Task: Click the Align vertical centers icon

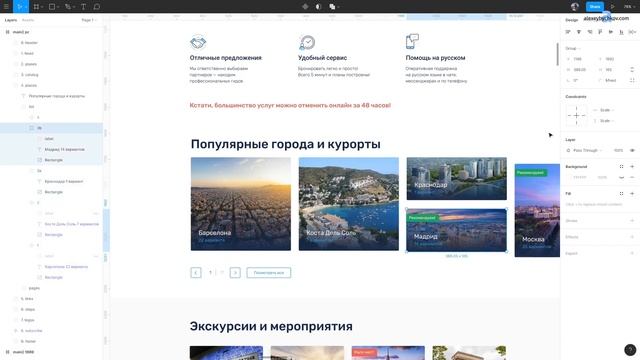Action: tap(611, 32)
